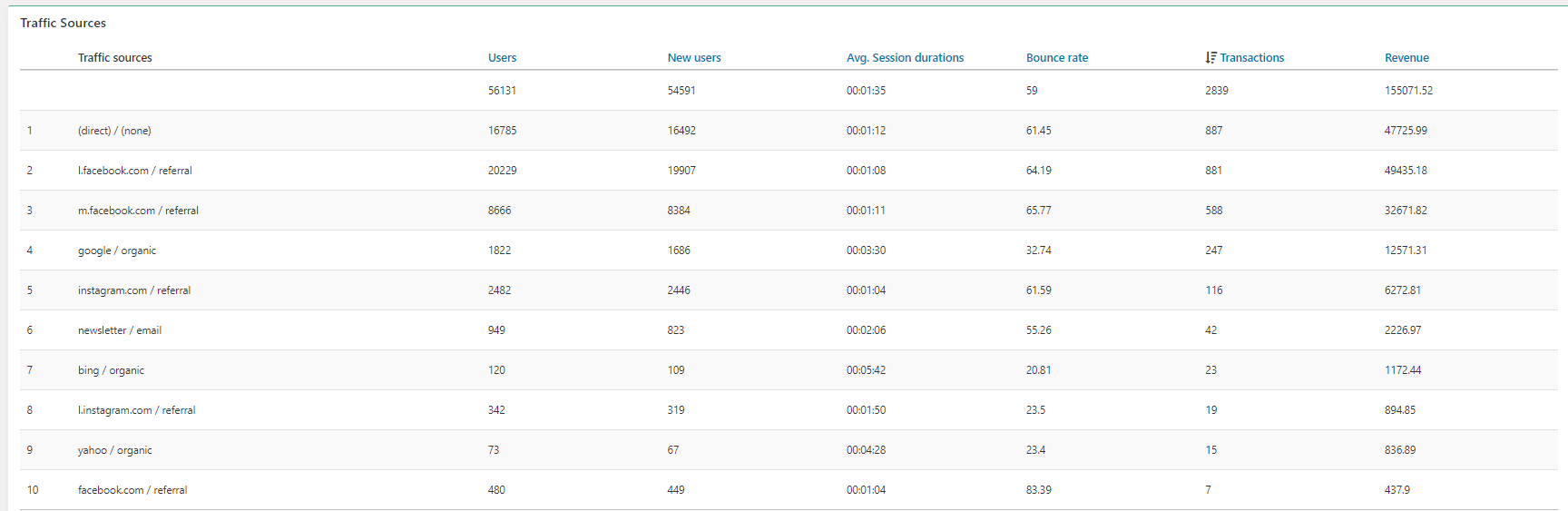The image size is (1568, 511).
Task: Click the instagram.com / referral source
Action: tap(134, 290)
